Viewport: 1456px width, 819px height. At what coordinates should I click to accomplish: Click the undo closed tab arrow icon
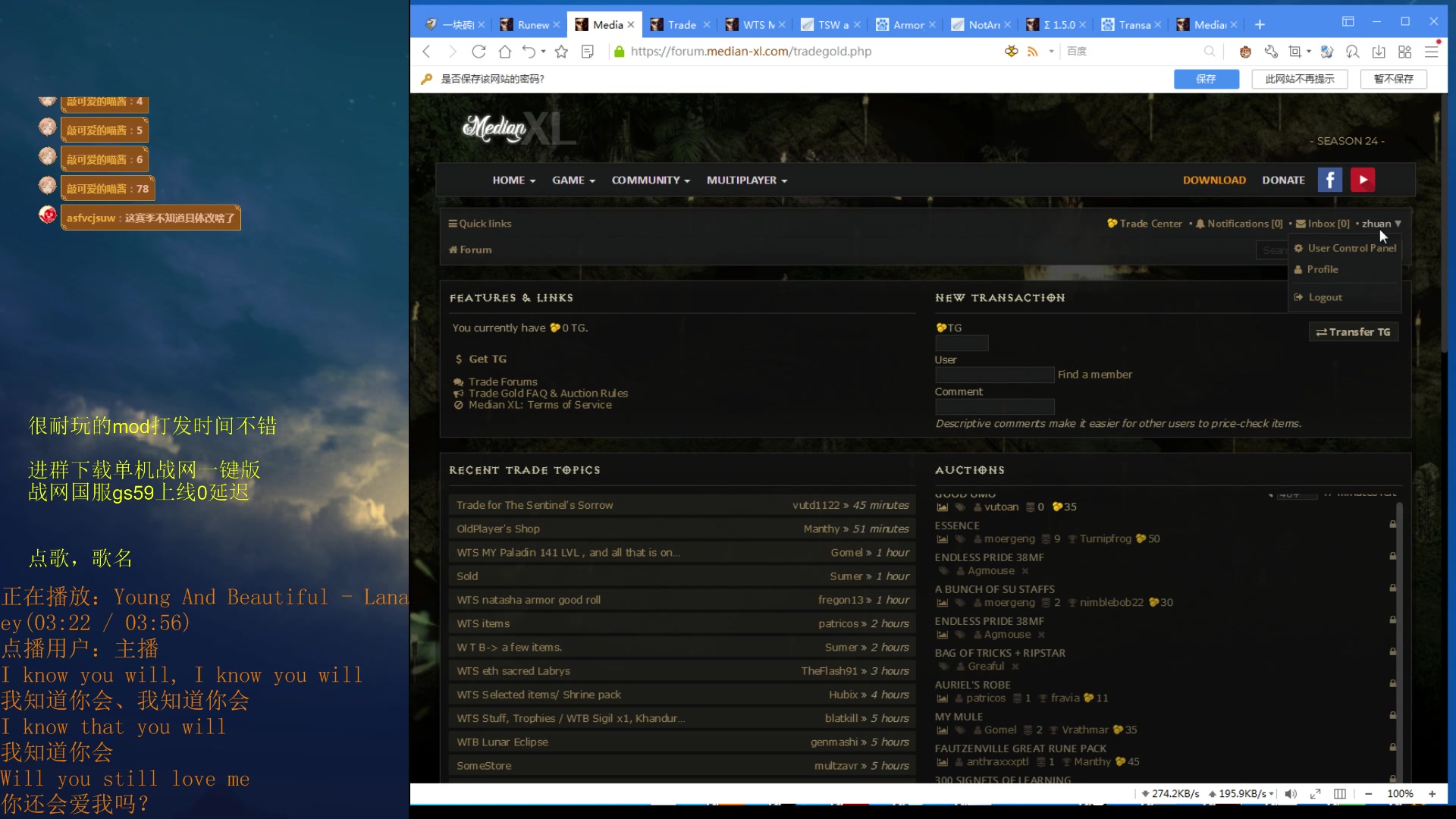point(529,52)
